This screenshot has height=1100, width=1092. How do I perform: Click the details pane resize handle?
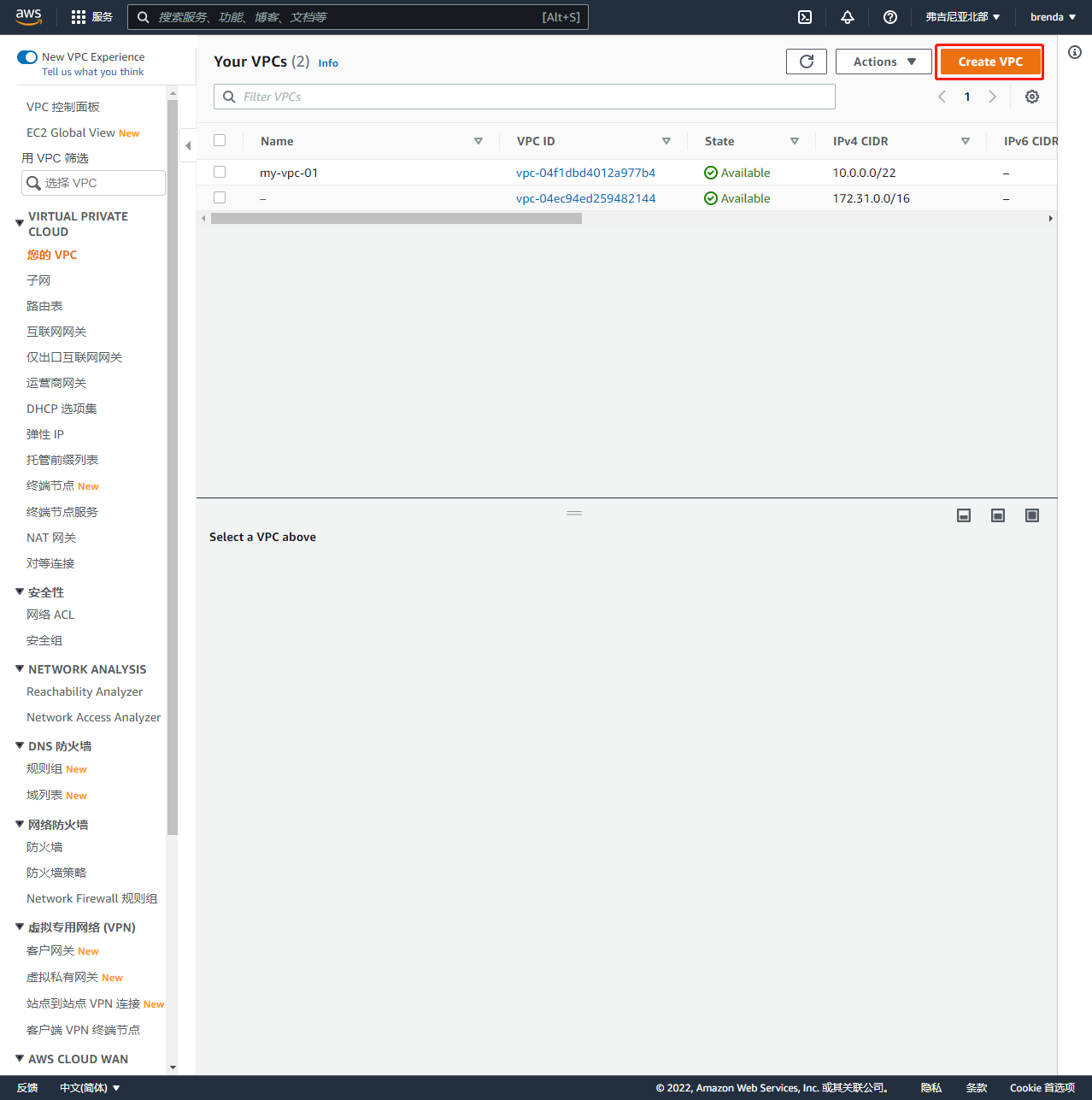pyautogui.click(x=574, y=513)
